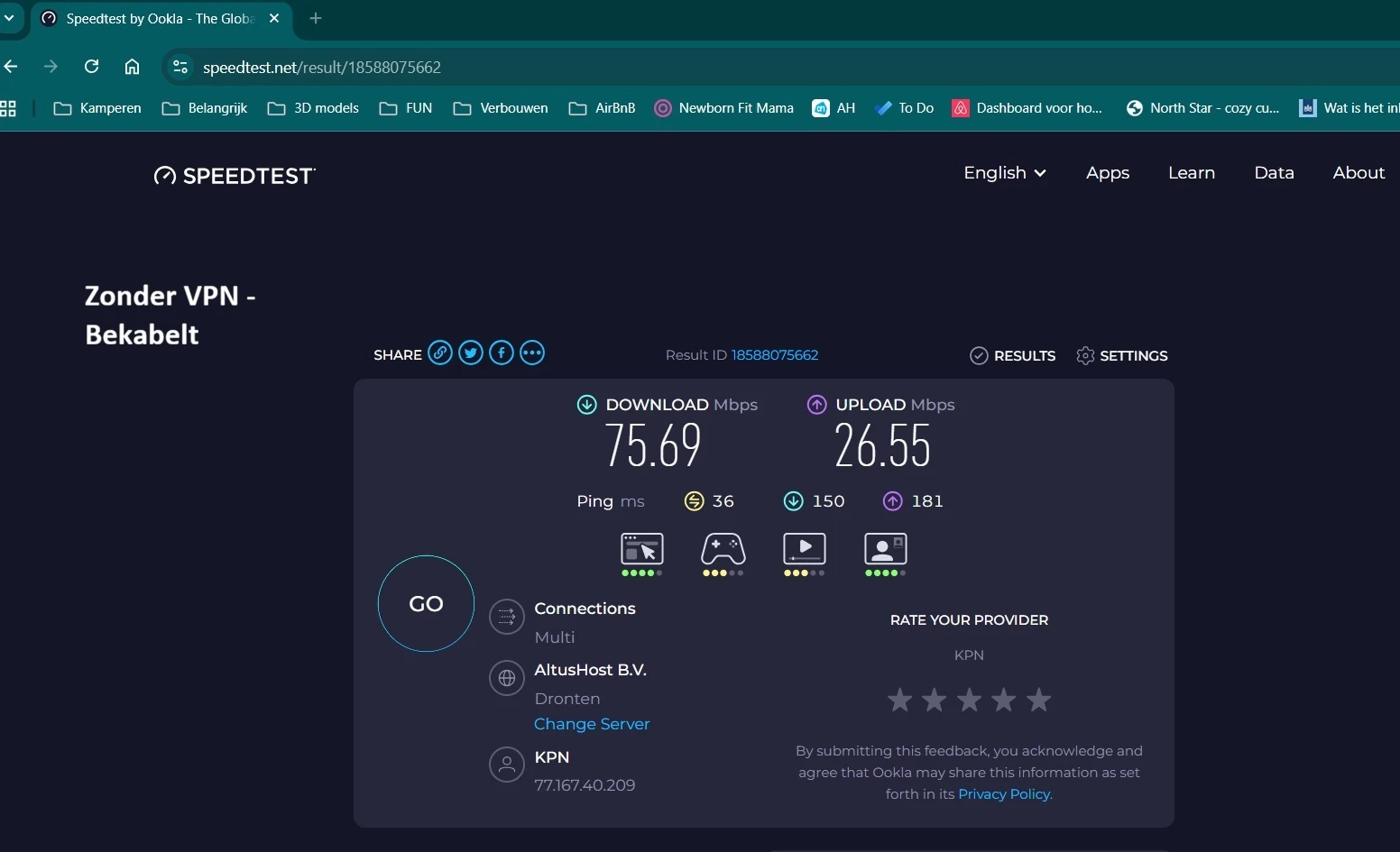
Task: Open the Apps menu
Action: coord(1108,173)
